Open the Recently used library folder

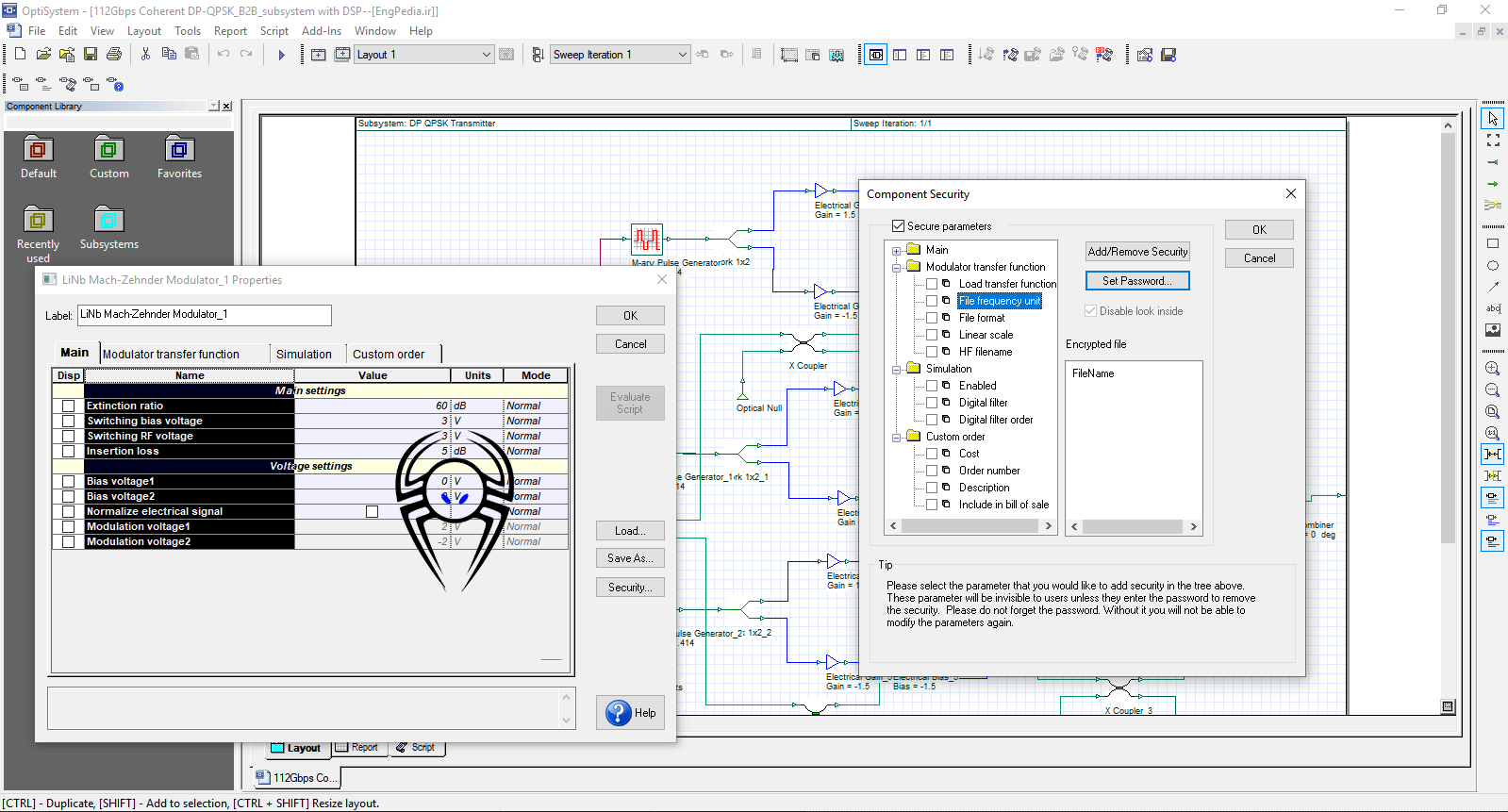(x=38, y=234)
